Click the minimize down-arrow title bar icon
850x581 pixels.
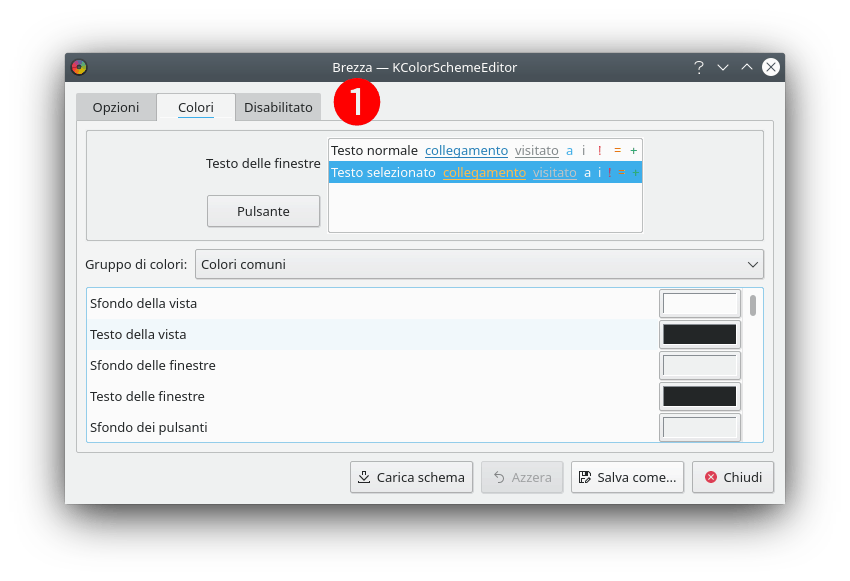coord(723,68)
